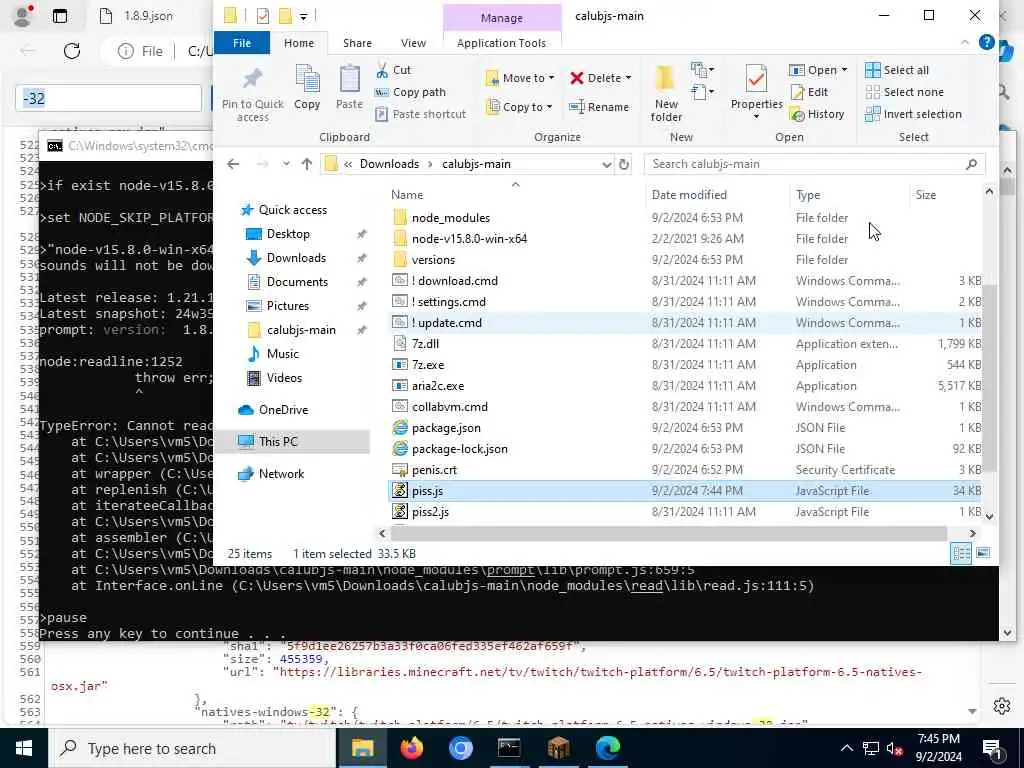Click the browser Reload button
Screen dimensions: 1024x768
pos(72,51)
